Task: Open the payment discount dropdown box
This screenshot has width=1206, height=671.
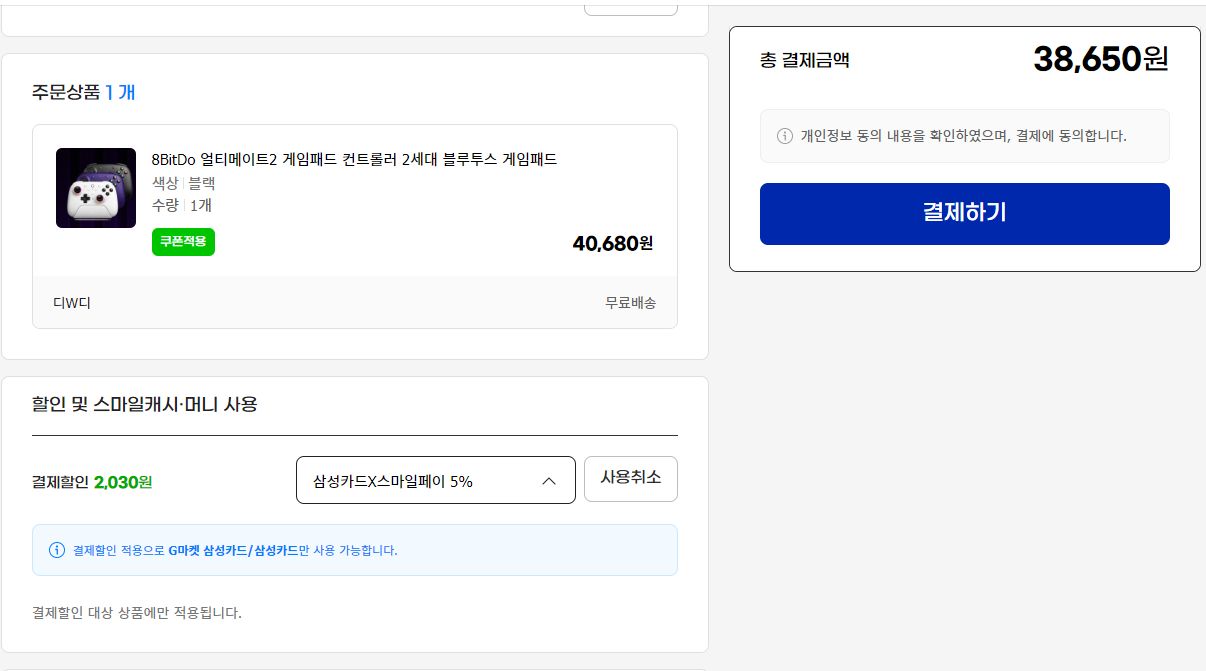Action: 435,480
